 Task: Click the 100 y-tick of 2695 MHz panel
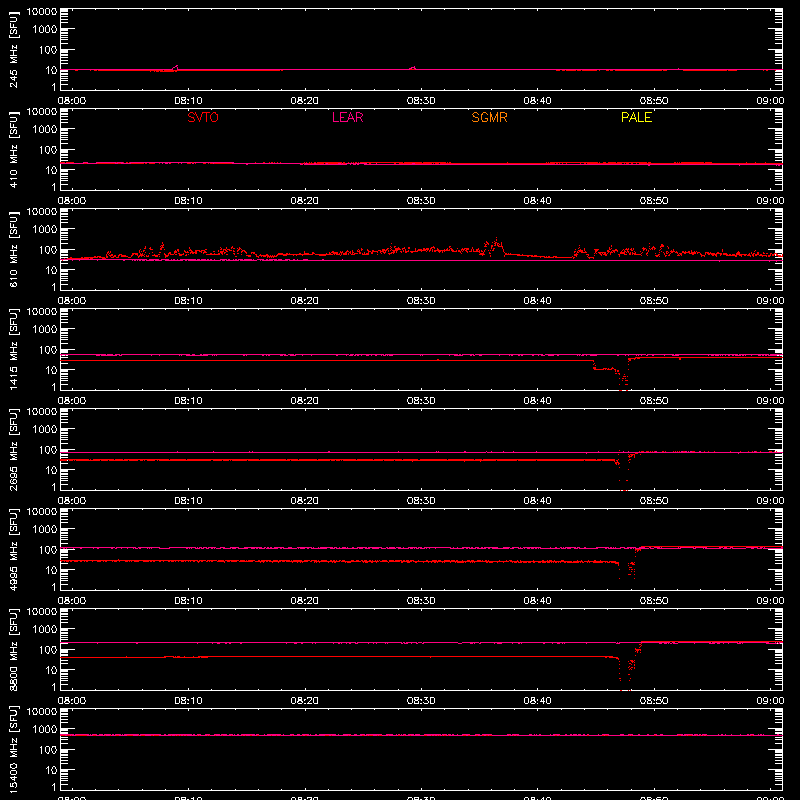(x=48, y=450)
